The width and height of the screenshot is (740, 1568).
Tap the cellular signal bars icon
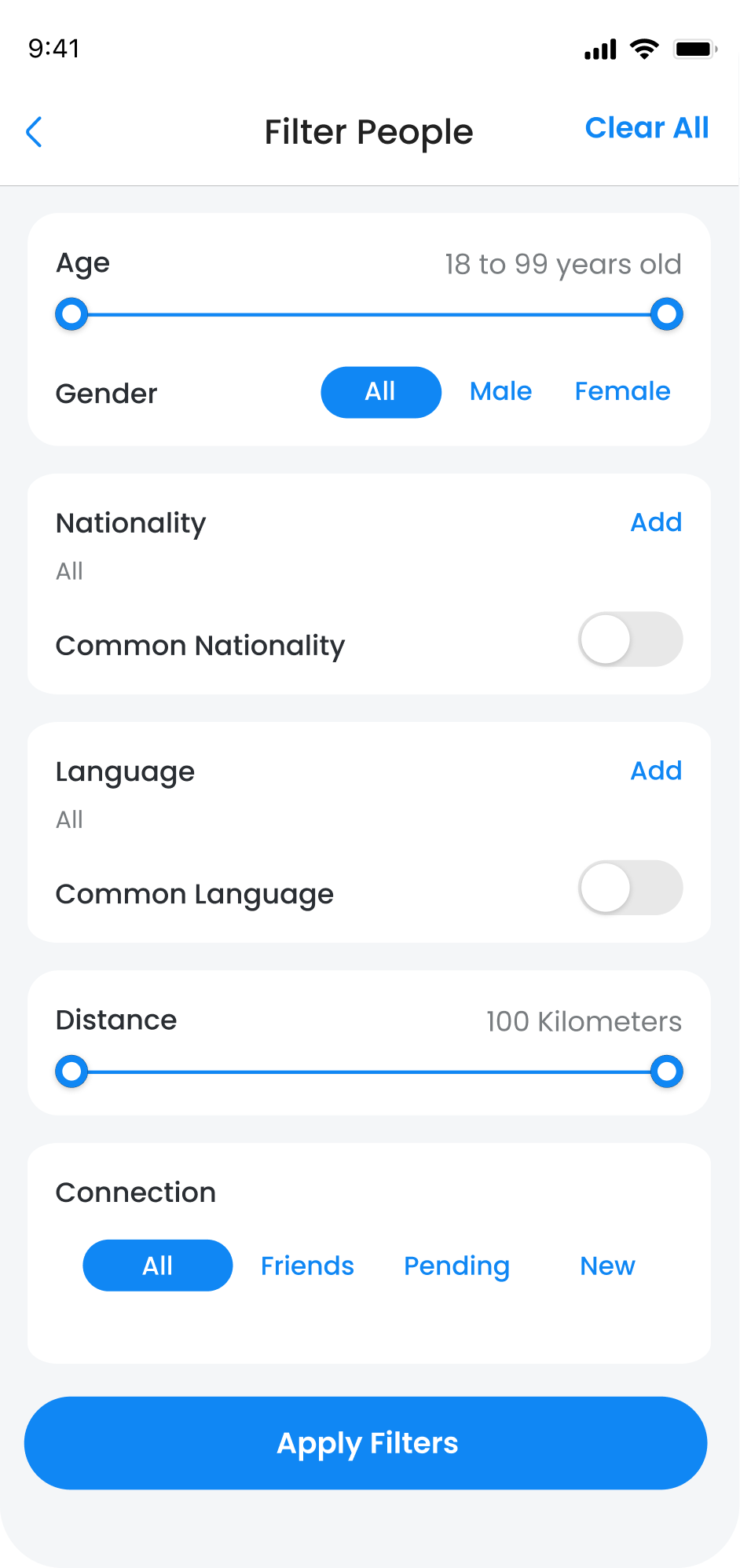click(x=600, y=49)
